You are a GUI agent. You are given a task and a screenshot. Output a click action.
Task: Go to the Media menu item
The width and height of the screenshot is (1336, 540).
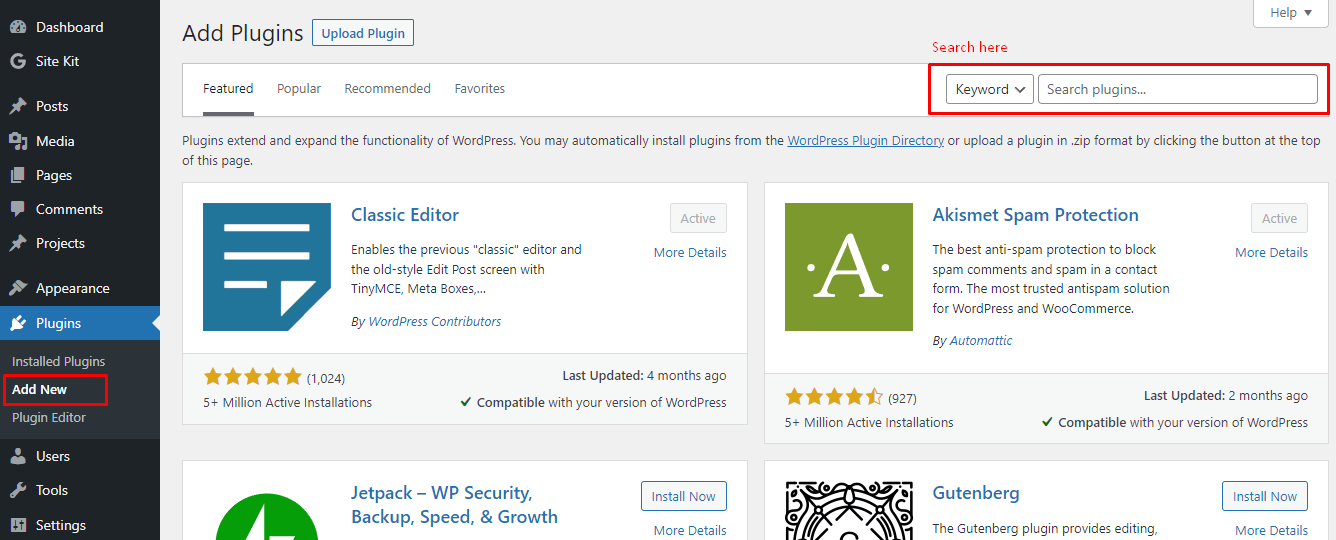pos(80,141)
